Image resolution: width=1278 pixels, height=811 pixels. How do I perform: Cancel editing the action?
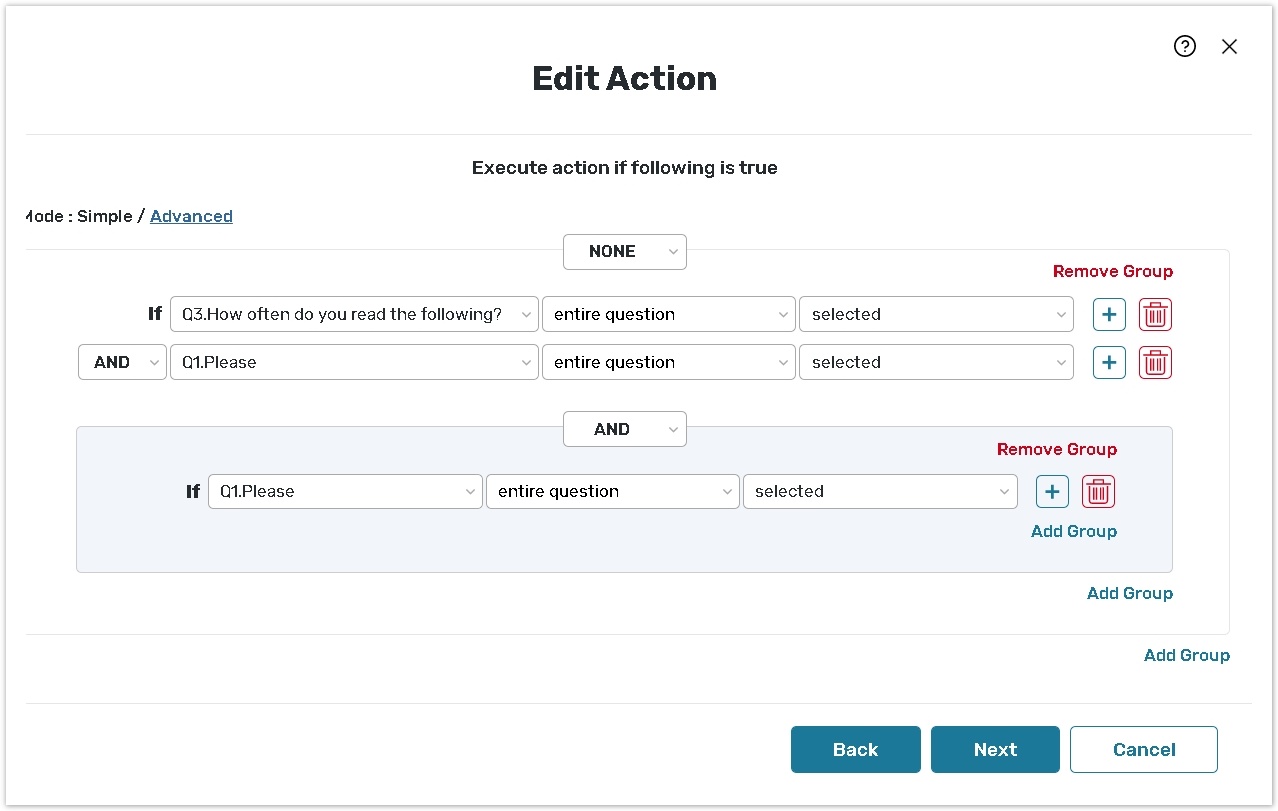pyautogui.click(x=1143, y=749)
